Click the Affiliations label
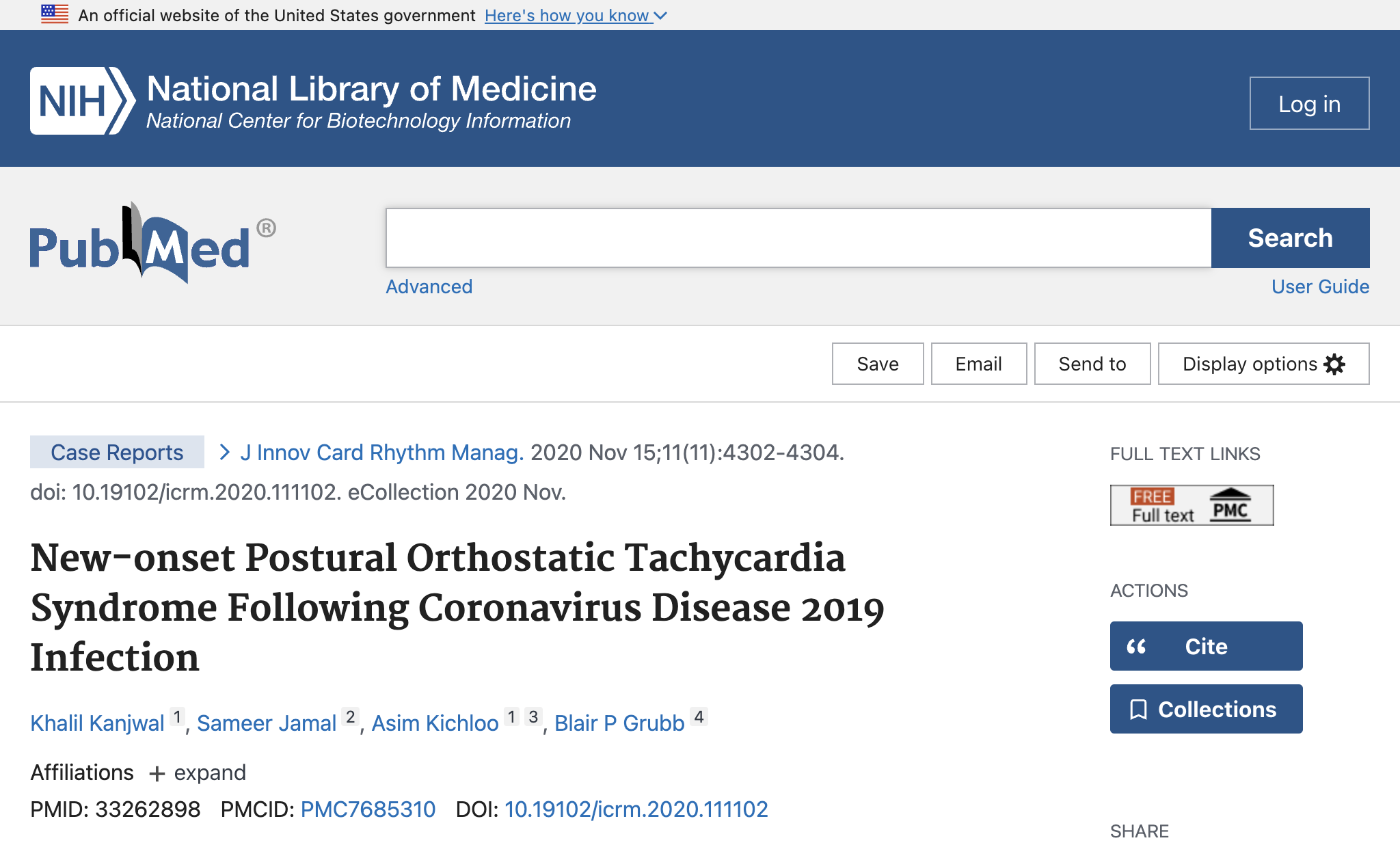 [82, 772]
